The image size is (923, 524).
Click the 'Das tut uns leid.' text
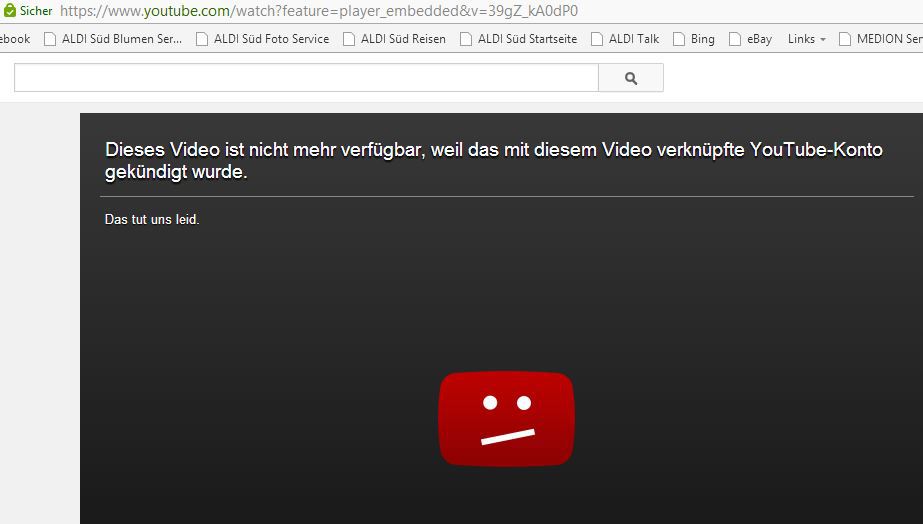coord(152,220)
